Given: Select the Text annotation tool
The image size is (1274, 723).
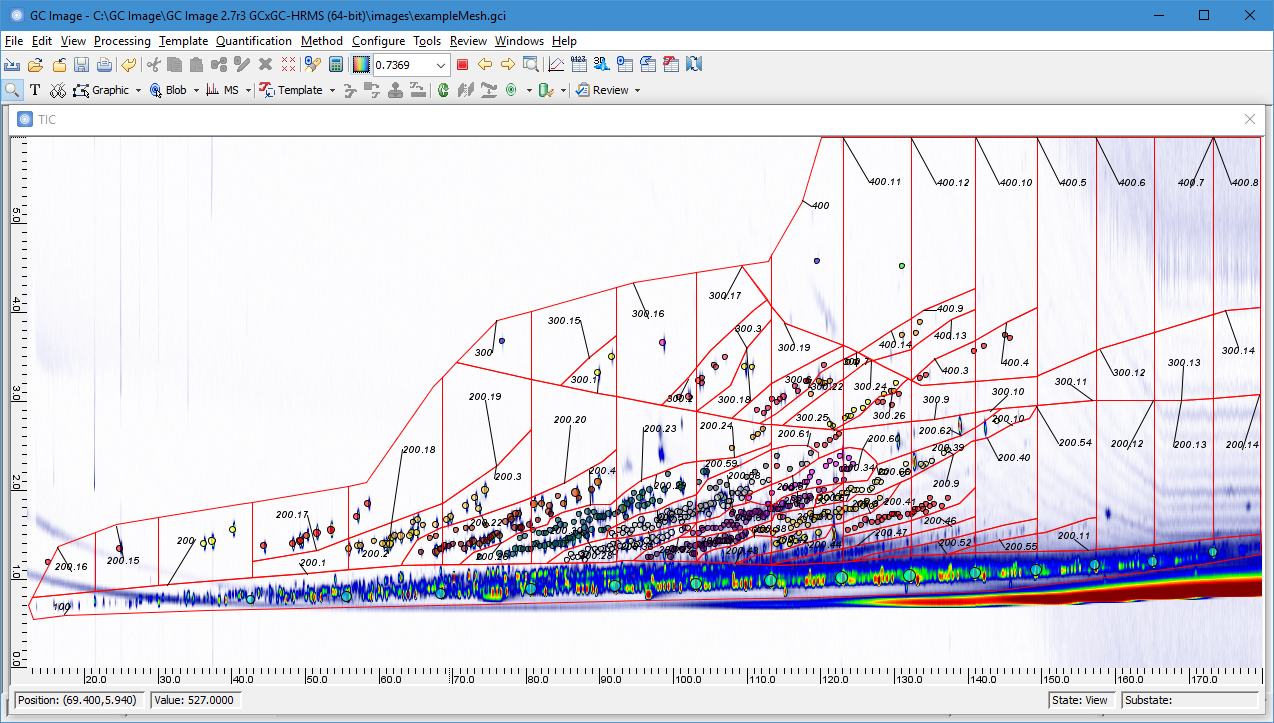Looking at the screenshot, I should [x=34, y=90].
